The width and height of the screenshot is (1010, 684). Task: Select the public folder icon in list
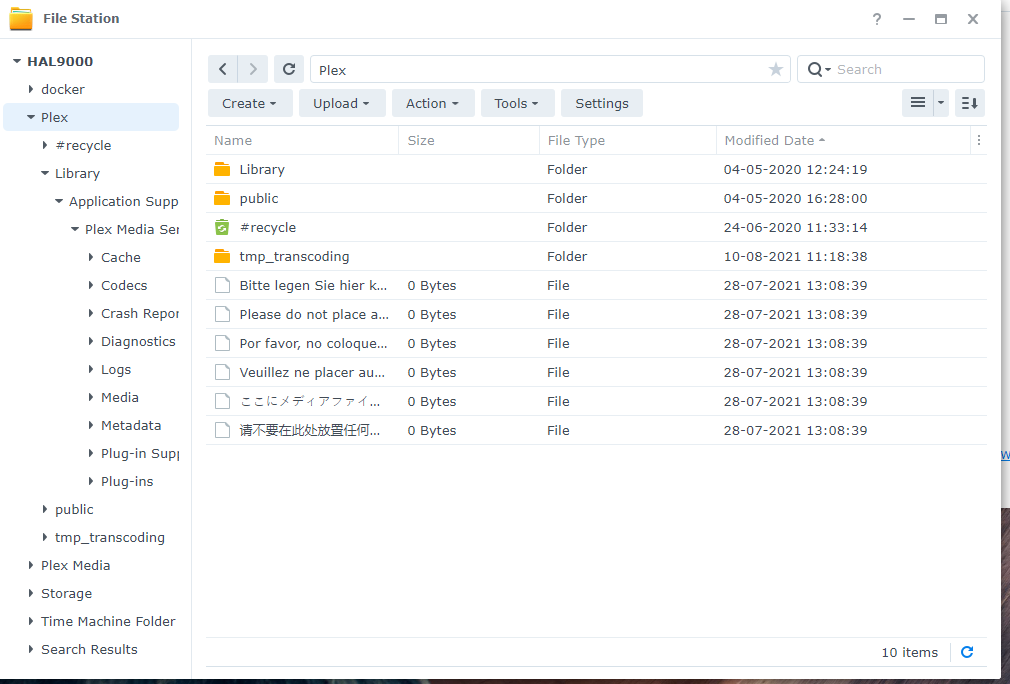[x=222, y=198]
